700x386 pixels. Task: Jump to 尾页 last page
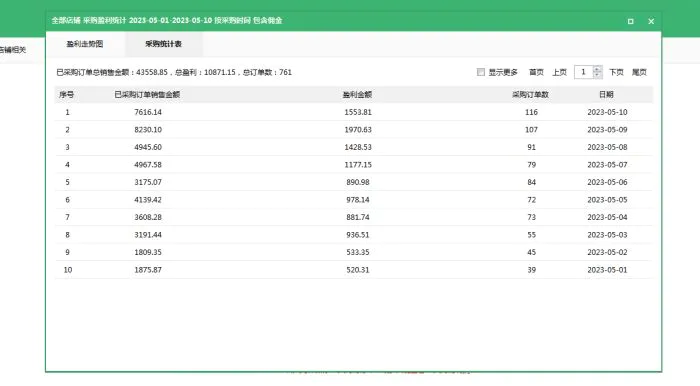[x=639, y=72]
